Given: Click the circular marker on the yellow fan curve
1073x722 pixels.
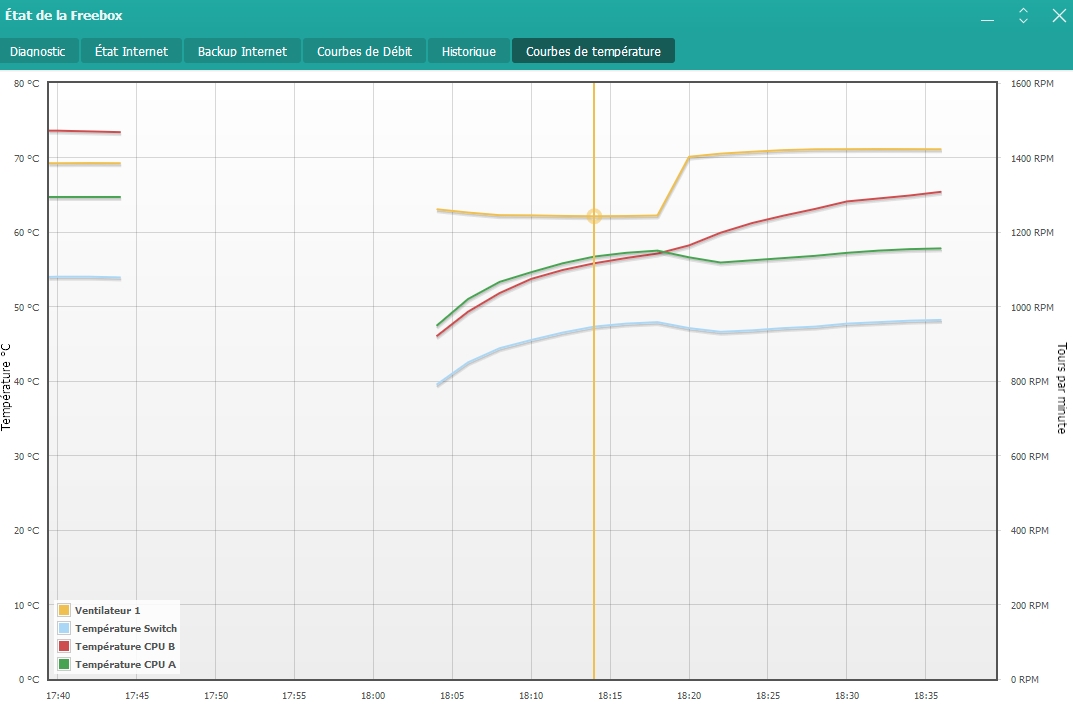Looking at the screenshot, I should pyautogui.click(x=594, y=216).
